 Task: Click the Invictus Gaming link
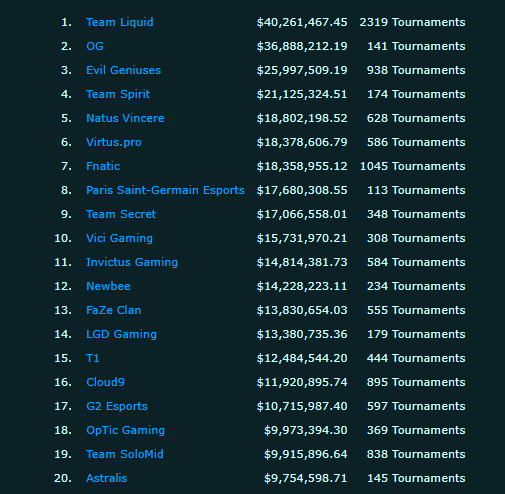point(132,262)
